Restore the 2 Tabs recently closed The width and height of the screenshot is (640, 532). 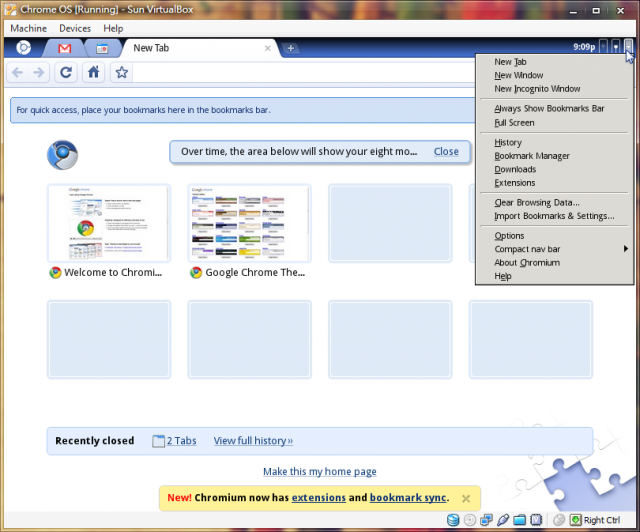(x=174, y=441)
